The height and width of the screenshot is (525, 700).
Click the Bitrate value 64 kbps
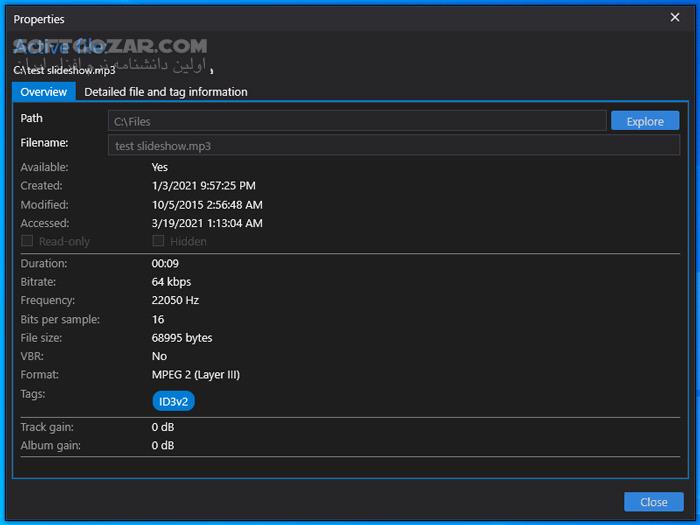[x=171, y=282]
